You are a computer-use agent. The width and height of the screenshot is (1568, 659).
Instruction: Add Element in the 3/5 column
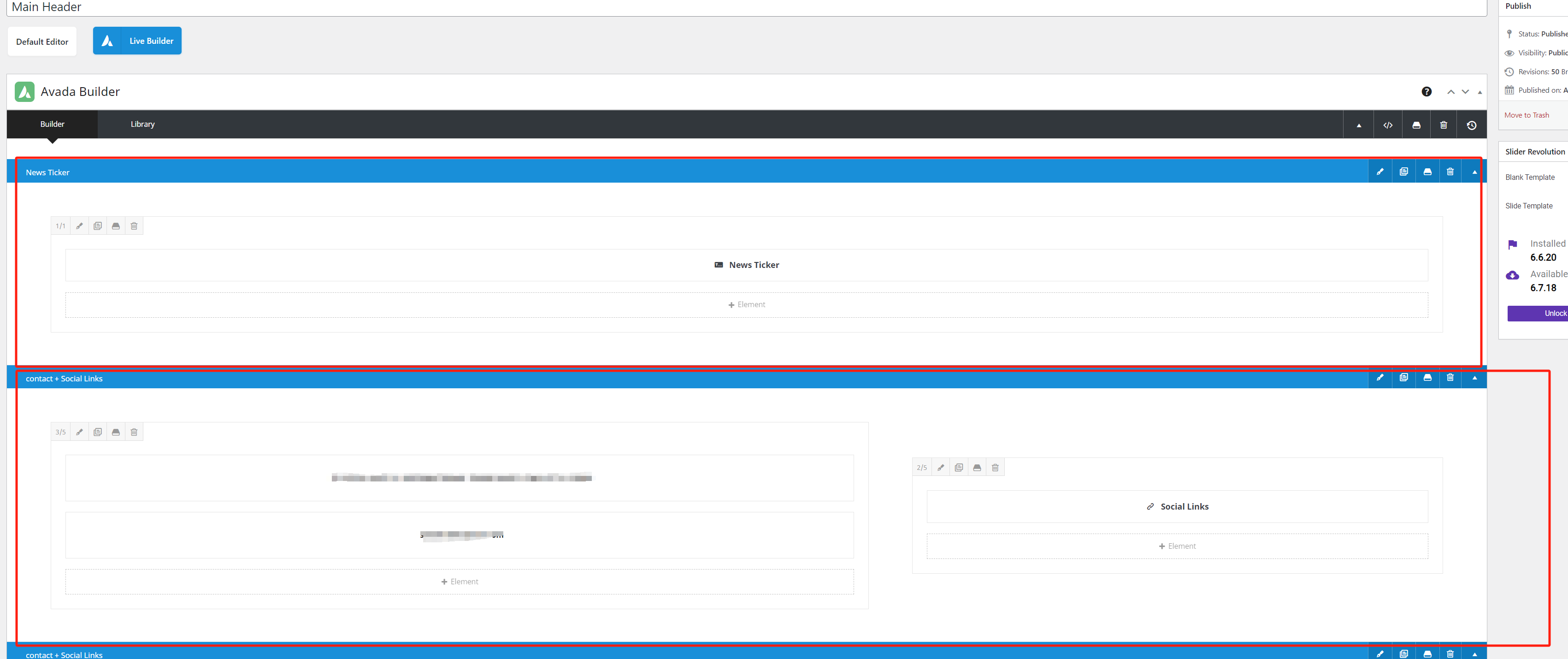(x=460, y=582)
